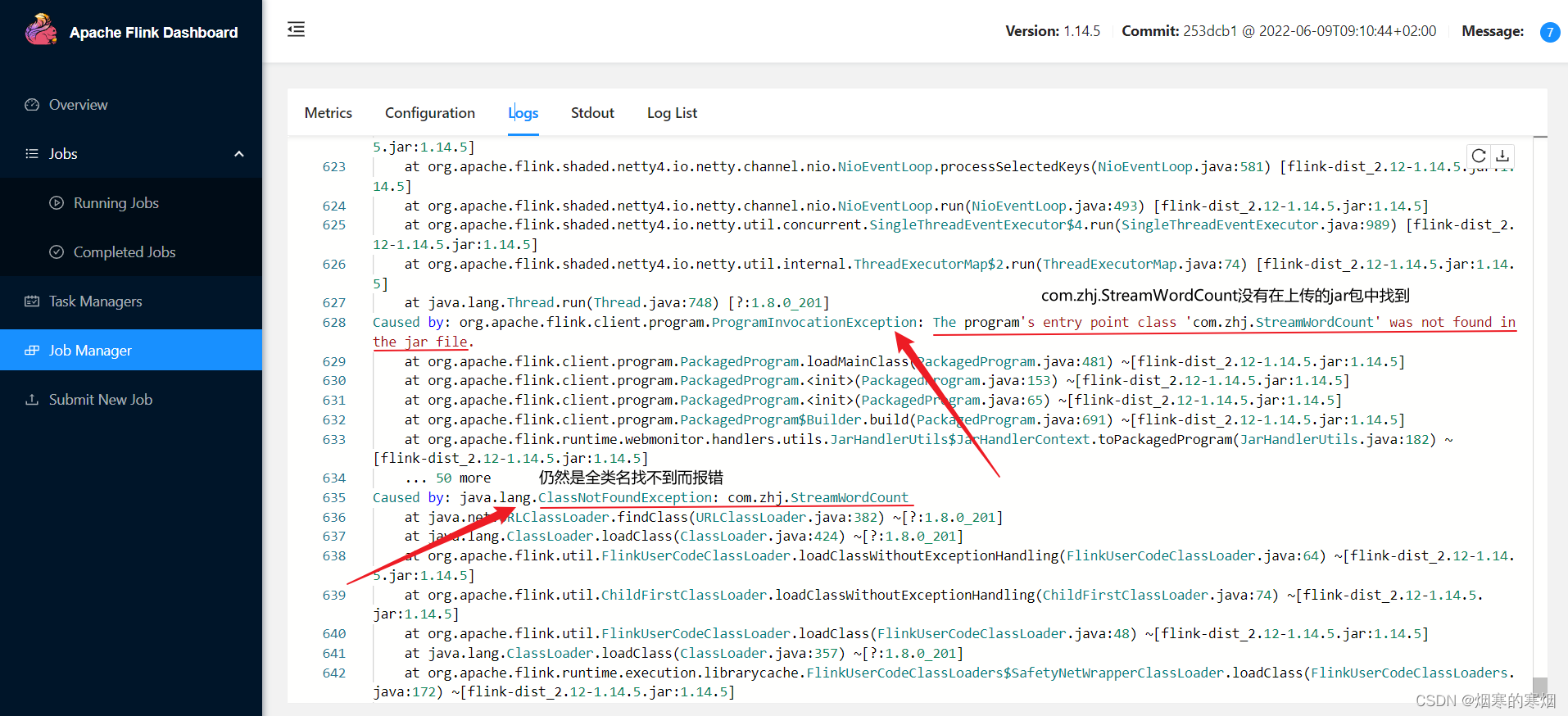Click log line number 628
The image size is (1568, 716).
click(334, 323)
